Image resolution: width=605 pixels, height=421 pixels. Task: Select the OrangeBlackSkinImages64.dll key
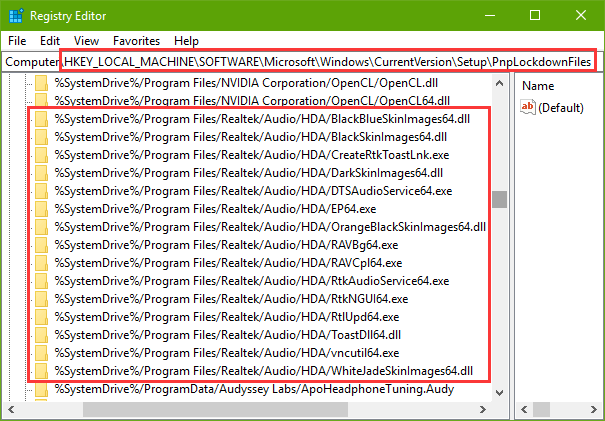(x=270, y=227)
